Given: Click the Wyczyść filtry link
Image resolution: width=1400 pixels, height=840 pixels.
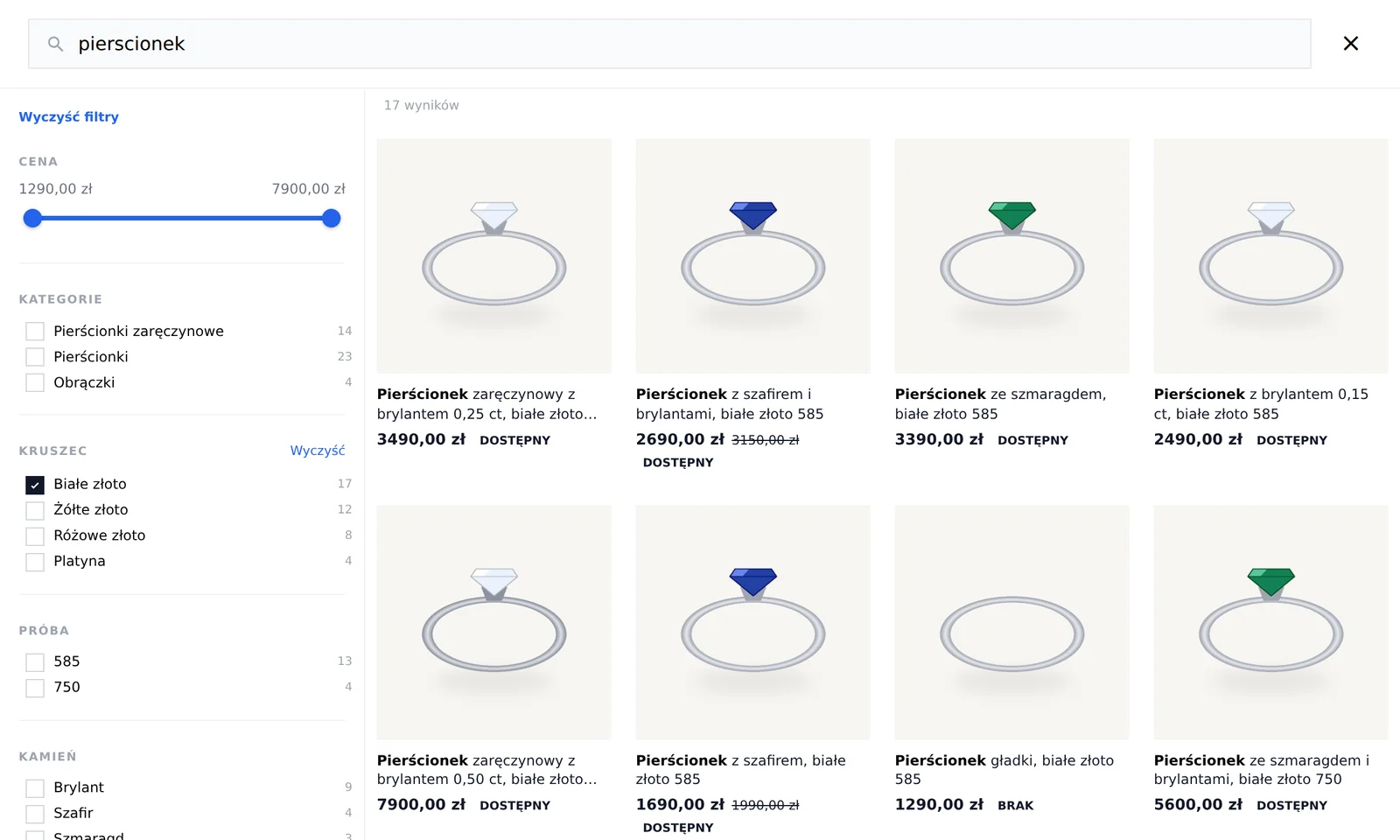Looking at the screenshot, I should point(69,116).
